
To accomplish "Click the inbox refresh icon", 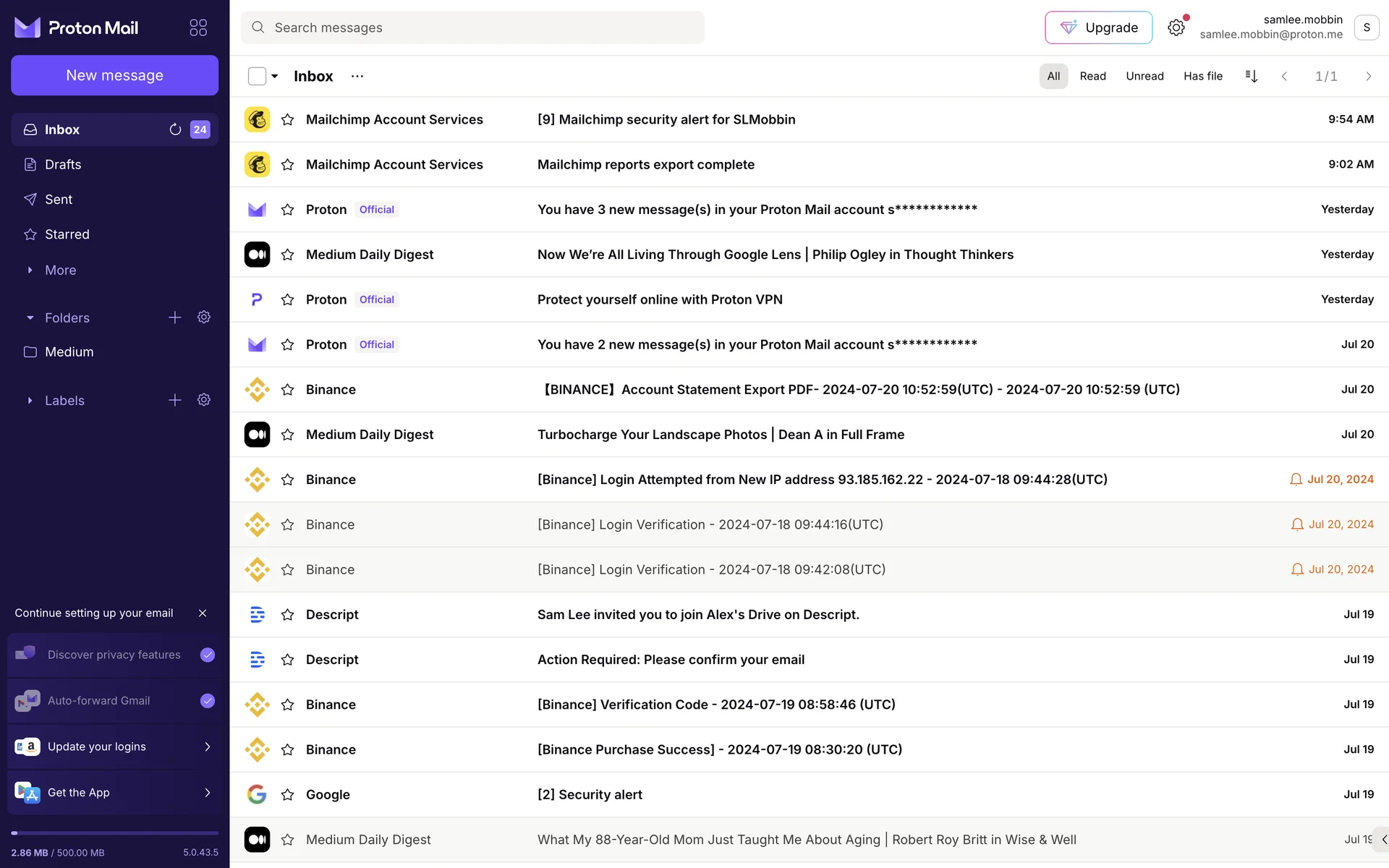I will pyautogui.click(x=175, y=129).
